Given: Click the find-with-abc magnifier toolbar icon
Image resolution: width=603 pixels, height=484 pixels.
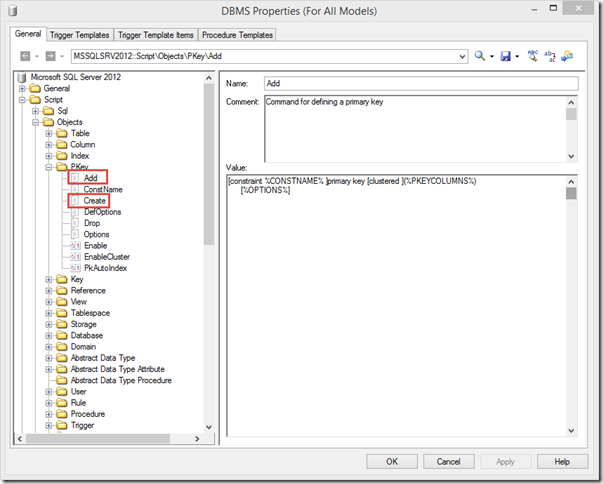Looking at the screenshot, I should [533, 56].
